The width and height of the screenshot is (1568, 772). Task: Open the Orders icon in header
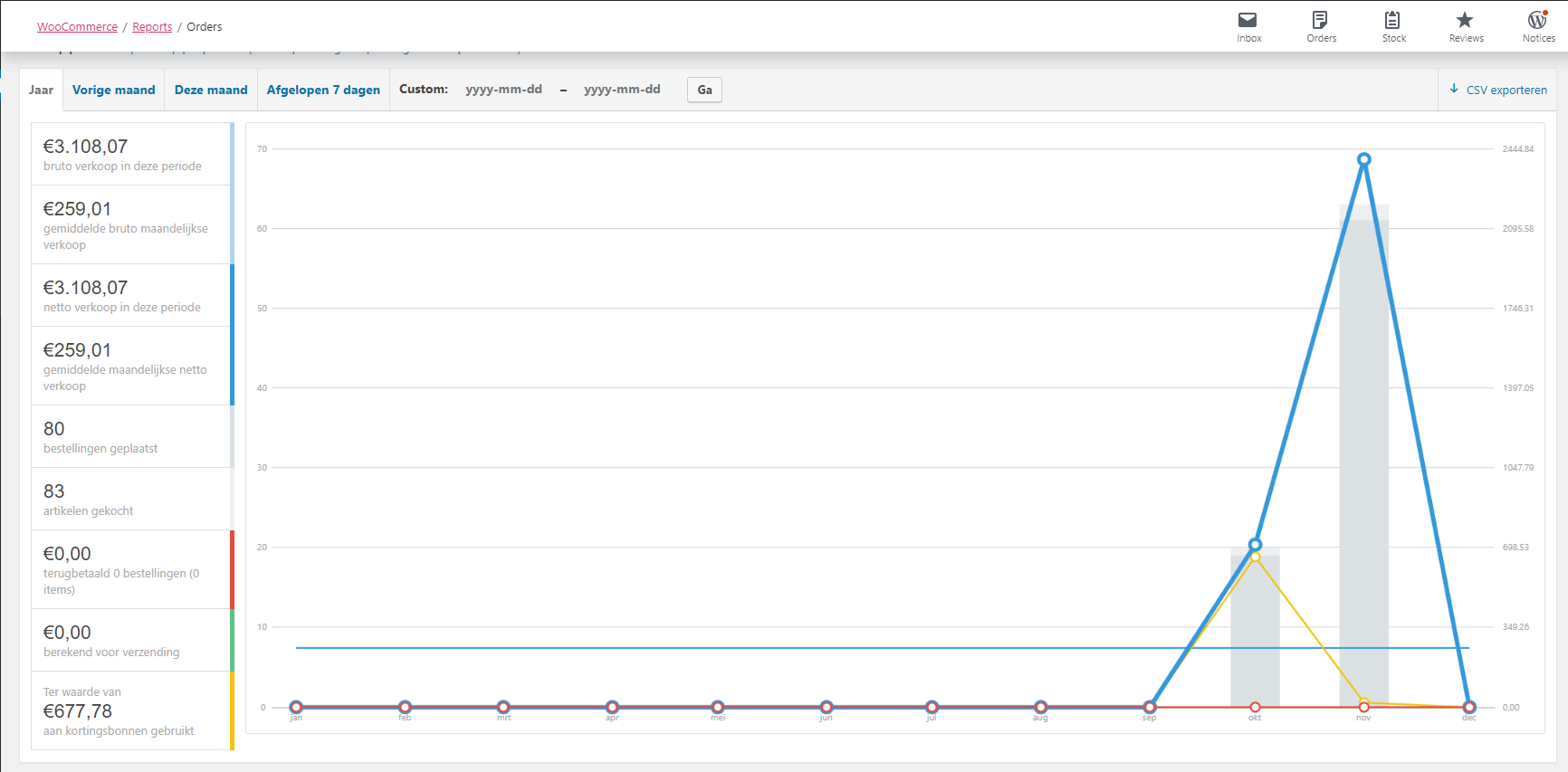1321,20
